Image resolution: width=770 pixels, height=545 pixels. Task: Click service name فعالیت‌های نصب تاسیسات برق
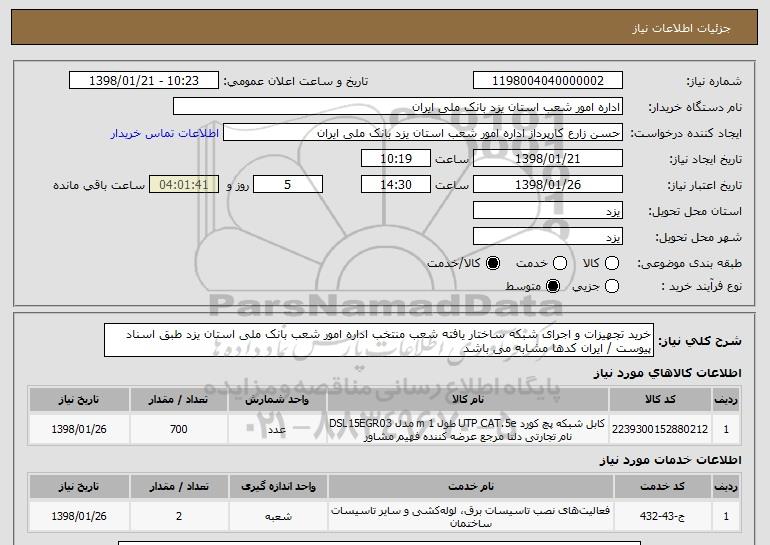pyautogui.click(x=470, y=517)
